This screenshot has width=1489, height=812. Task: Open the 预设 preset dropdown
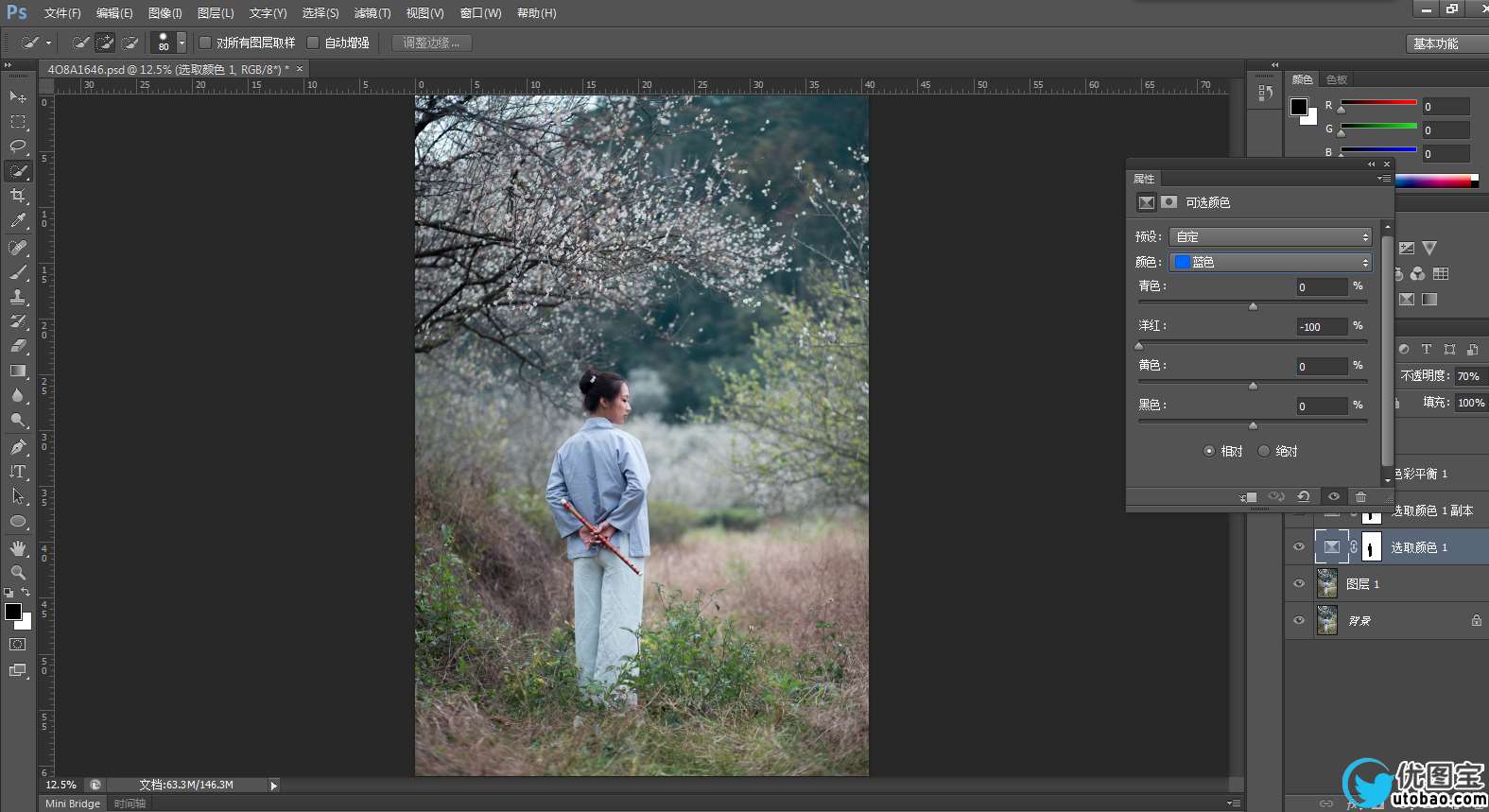click(1270, 237)
